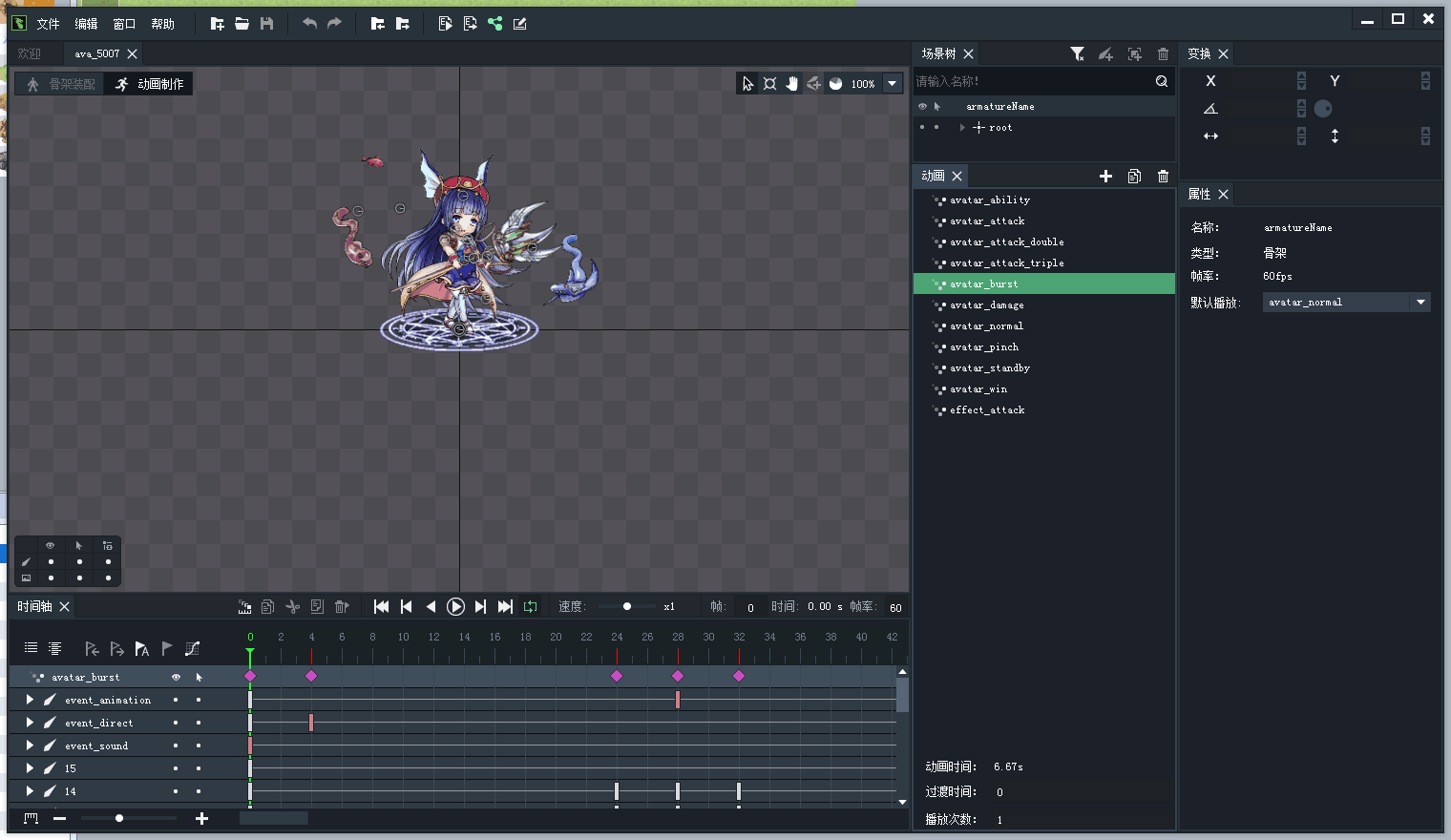Screen dimensions: 1451x840
Task: Zoom in timeline with plus icon
Action: pos(201,818)
